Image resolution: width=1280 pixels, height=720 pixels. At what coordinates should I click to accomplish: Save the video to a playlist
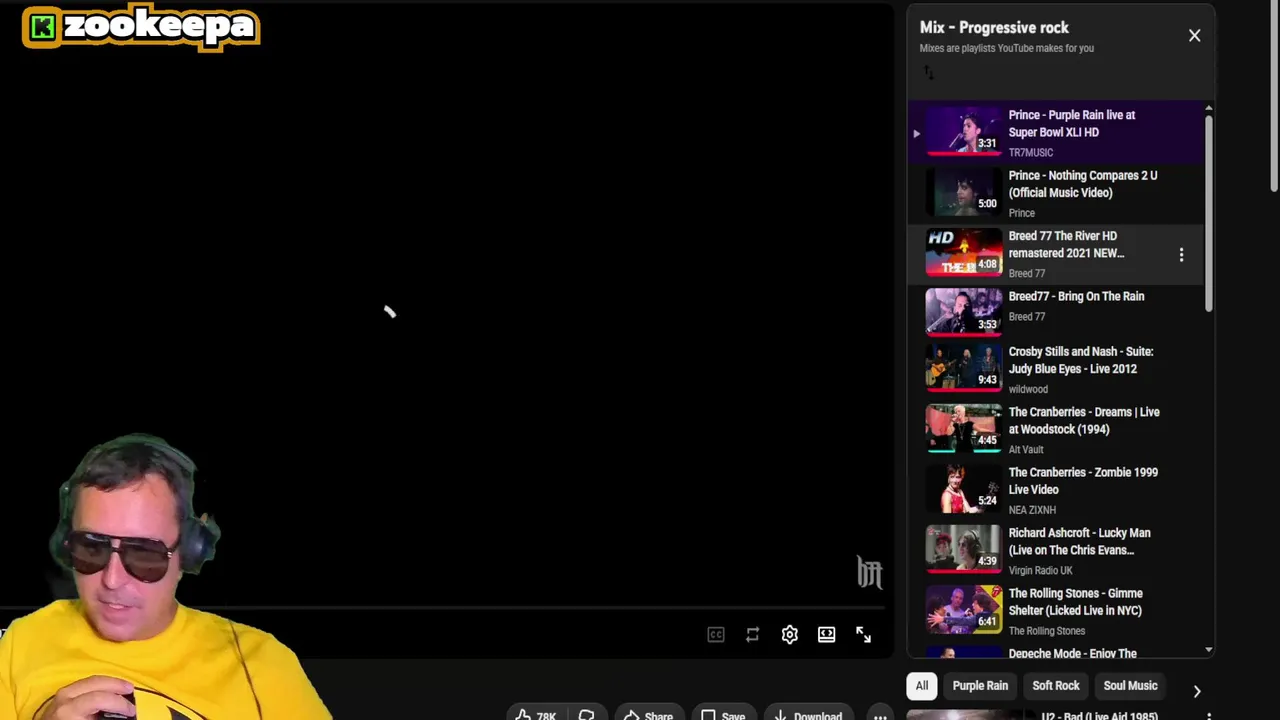coord(722,714)
